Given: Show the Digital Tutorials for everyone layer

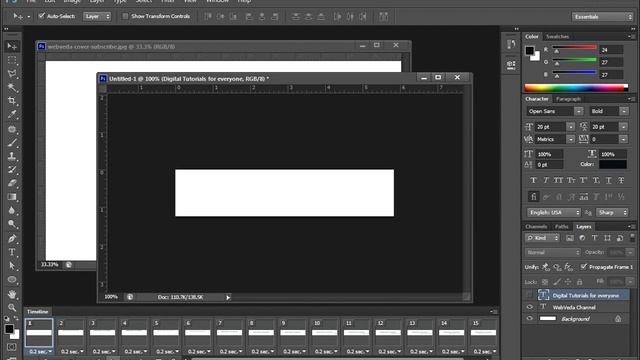Looking at the screenshot, I should (529, 295).
